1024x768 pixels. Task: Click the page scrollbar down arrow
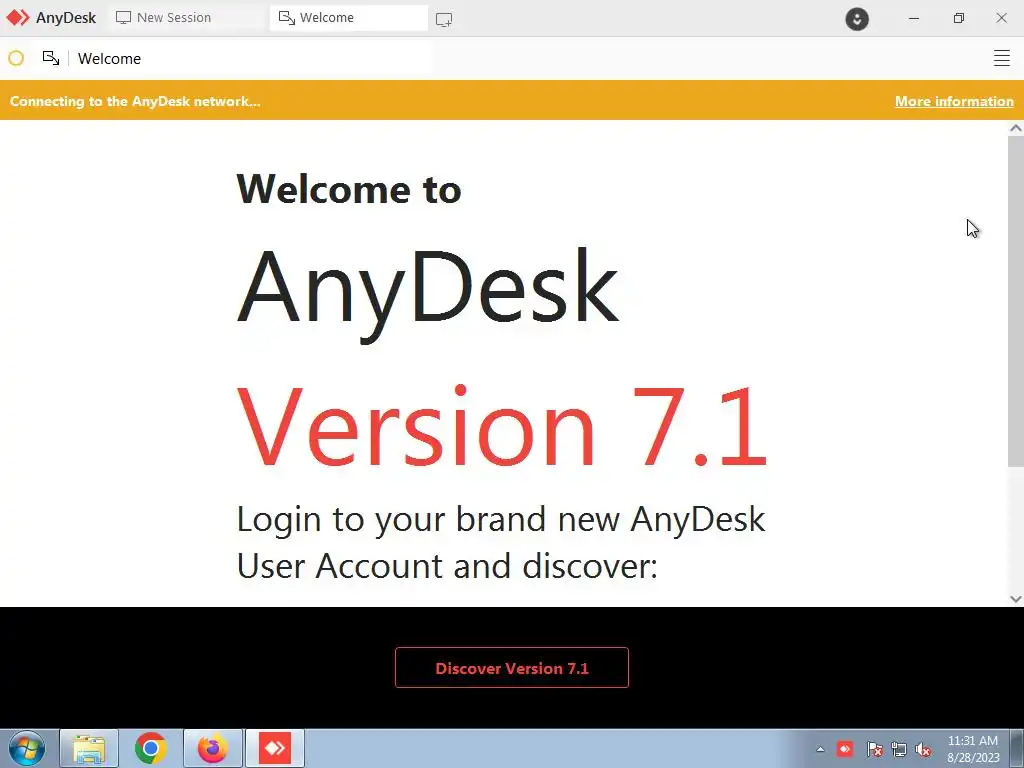pyautogui.click(x=1016, y=598)
